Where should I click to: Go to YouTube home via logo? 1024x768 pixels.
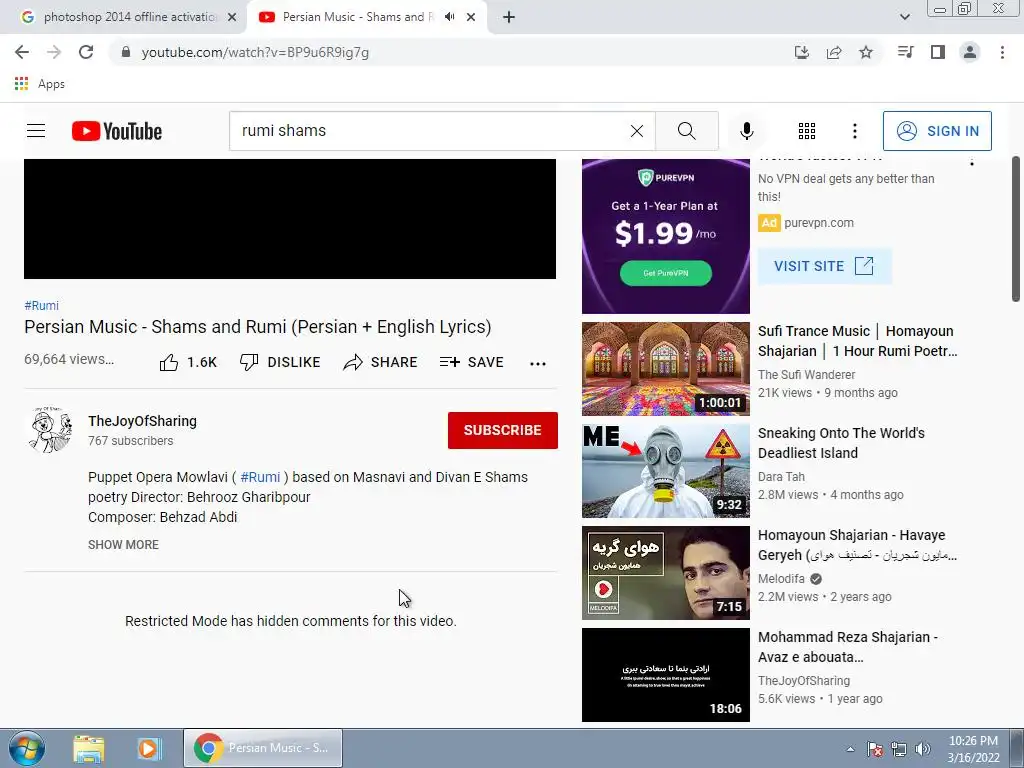tap(117, 131)
